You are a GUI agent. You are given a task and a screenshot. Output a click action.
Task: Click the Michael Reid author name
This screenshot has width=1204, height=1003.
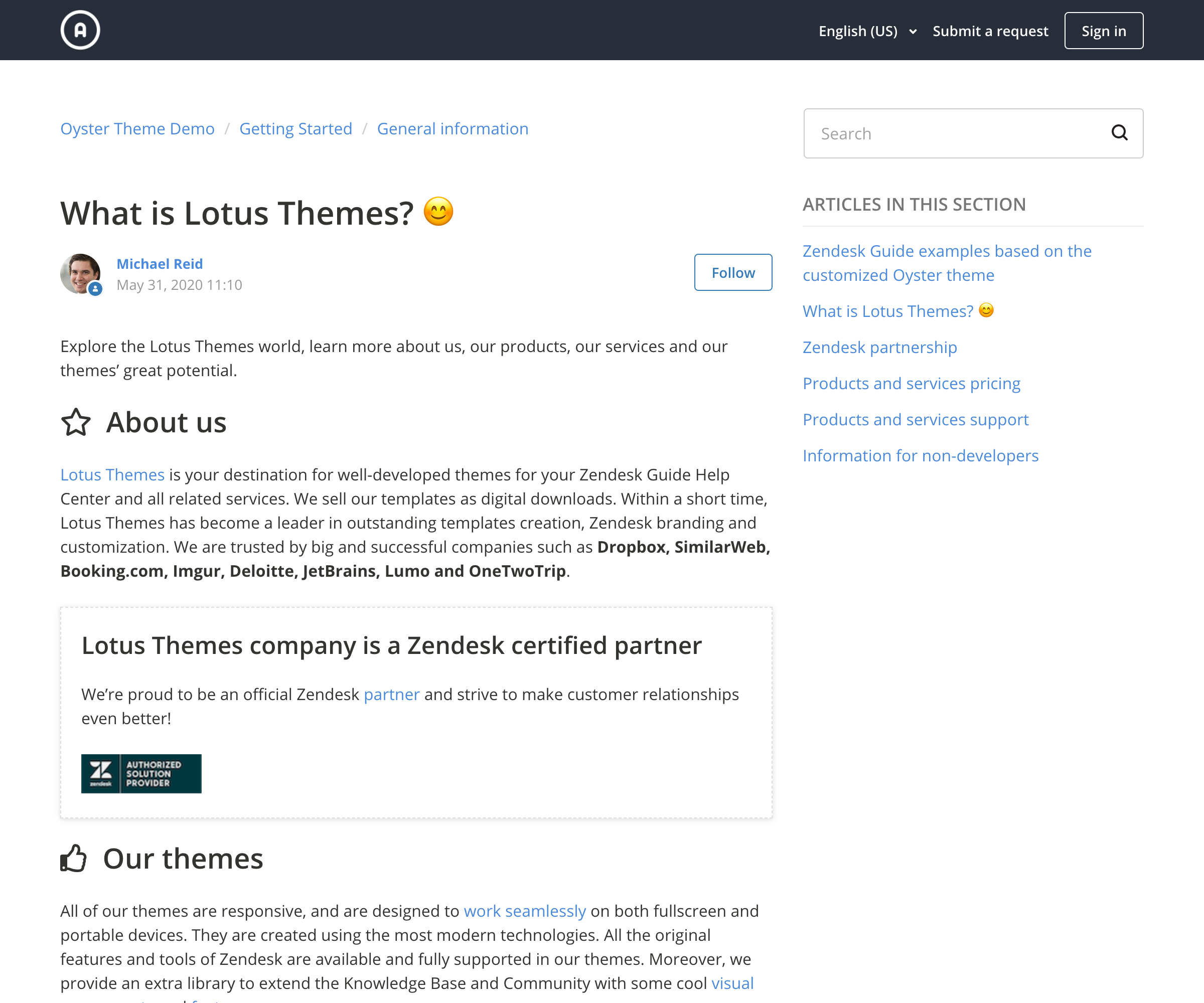tap(160, 264)
